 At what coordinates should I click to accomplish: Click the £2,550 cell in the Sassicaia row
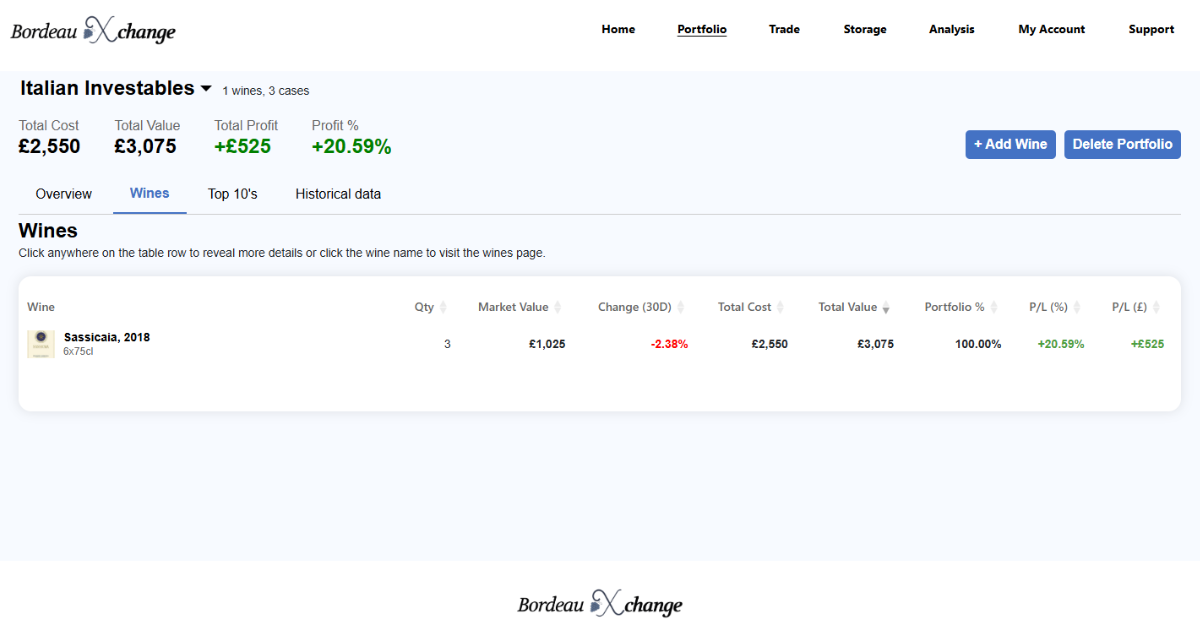click(770, 344)
